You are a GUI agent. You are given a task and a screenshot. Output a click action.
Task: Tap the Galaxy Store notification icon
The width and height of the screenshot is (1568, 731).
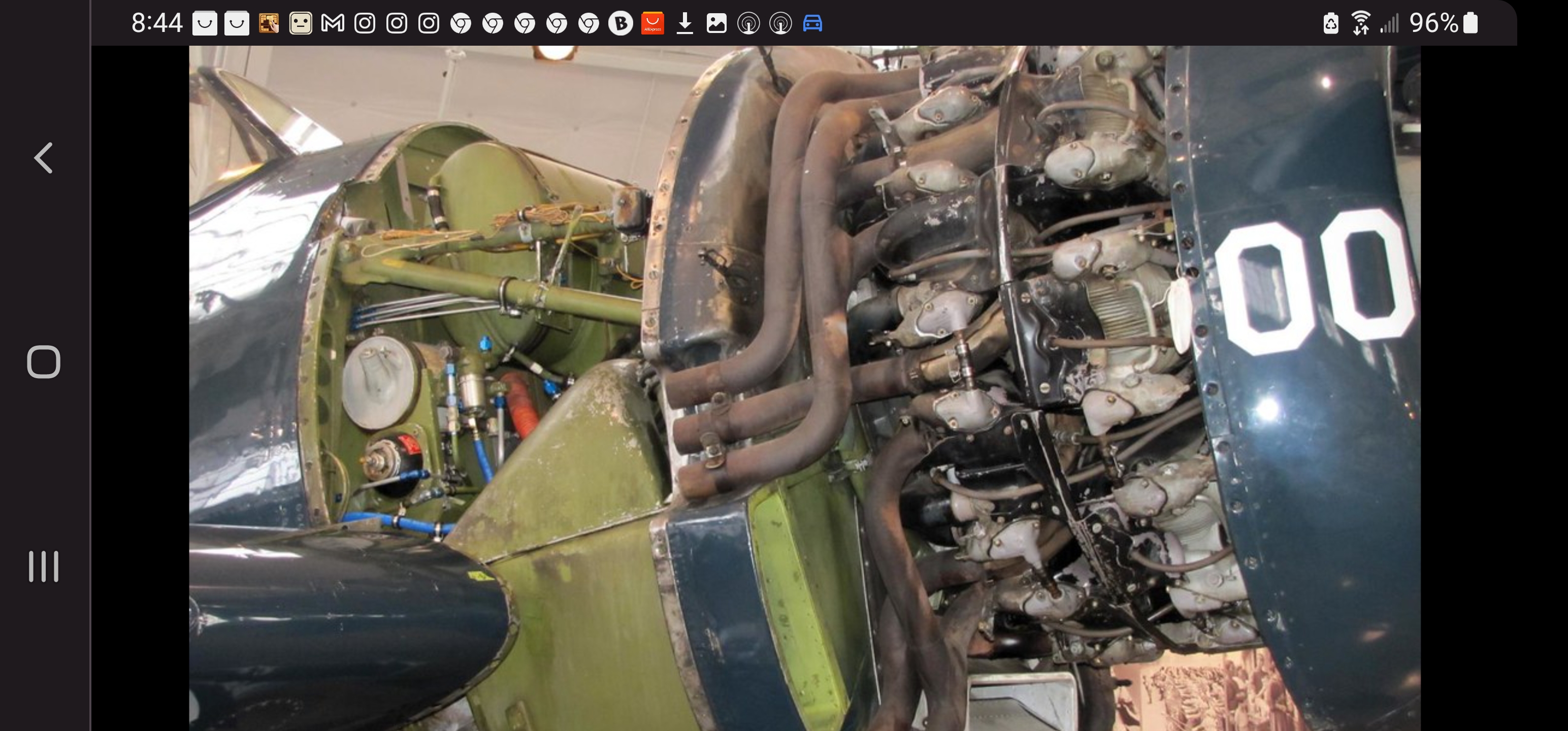tap(205, 23)
